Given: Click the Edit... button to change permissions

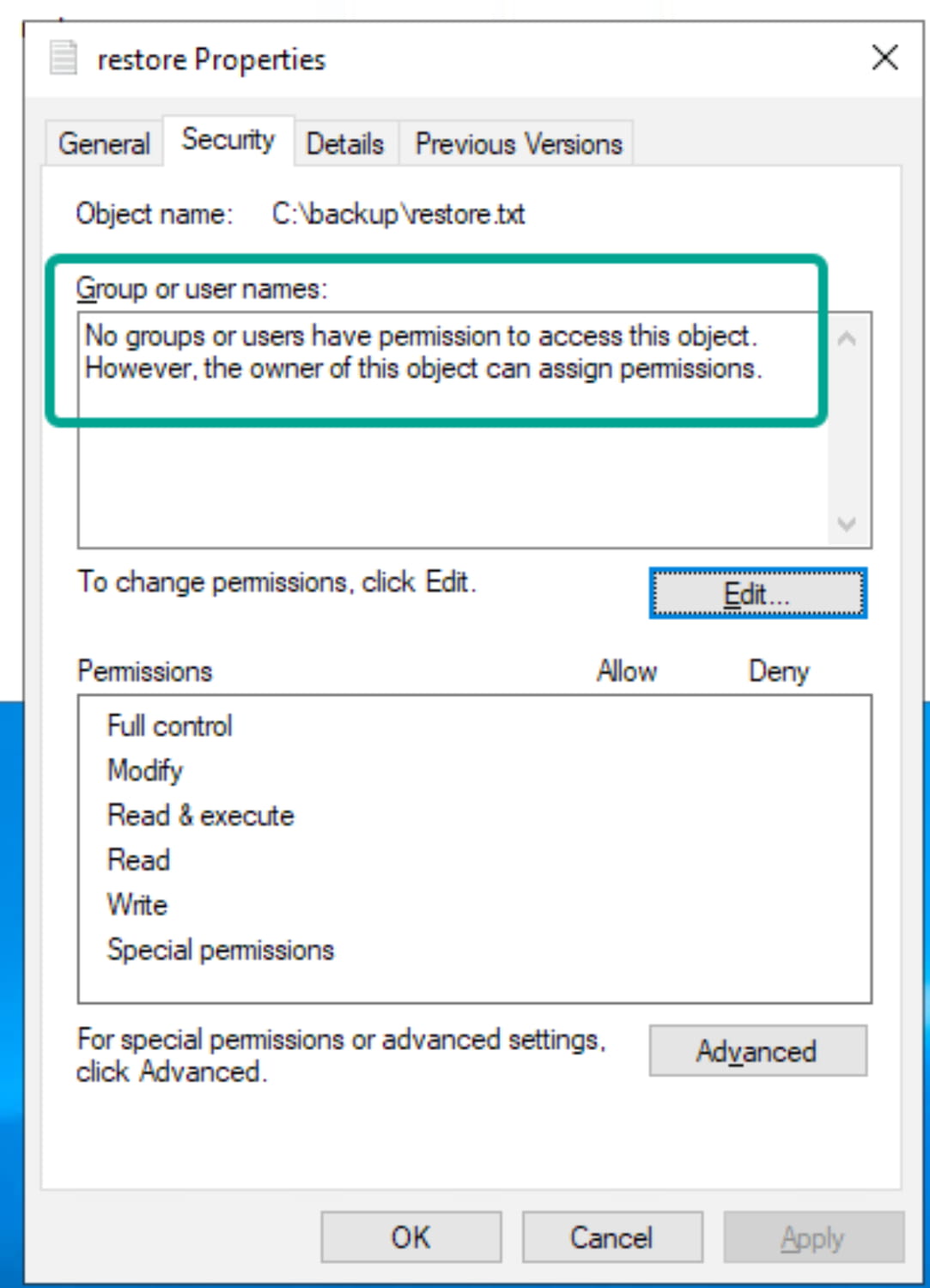Looking at the screenshot, I should pyautogui.click(x=757, y=593).
